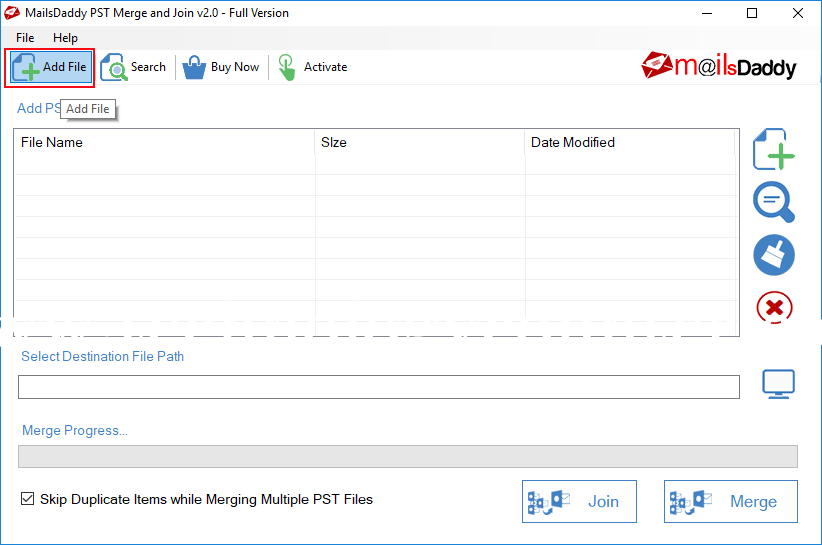Click the Size column header
822x545 pixels.
[419, 142]
